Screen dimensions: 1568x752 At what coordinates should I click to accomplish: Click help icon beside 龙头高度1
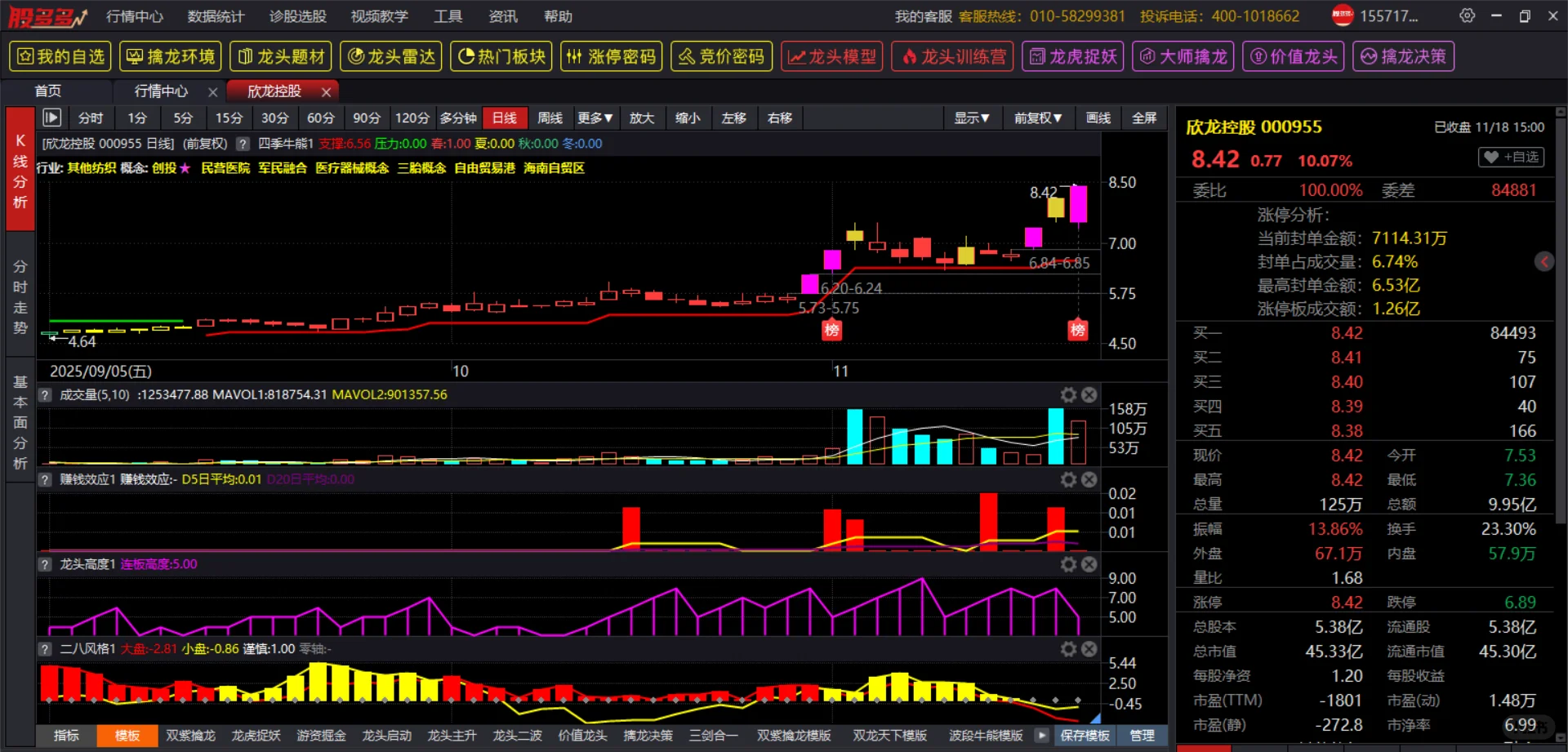(x=46, y=564)
